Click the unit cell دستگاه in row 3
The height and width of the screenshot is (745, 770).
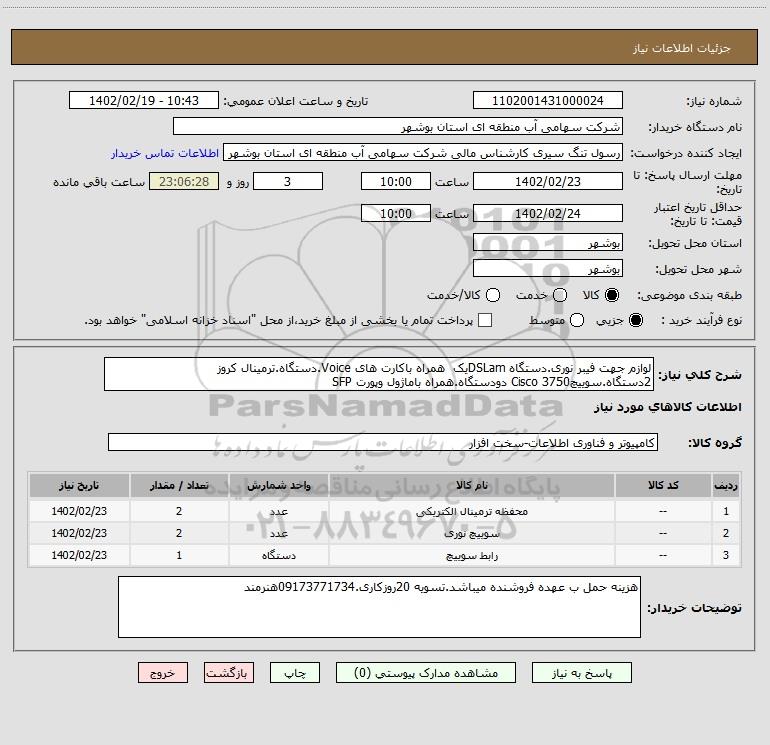(x=278, y=555)
